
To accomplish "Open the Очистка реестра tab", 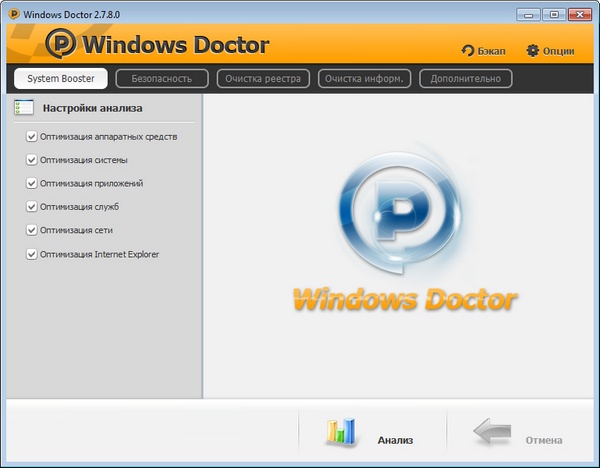I will [263, 78].
